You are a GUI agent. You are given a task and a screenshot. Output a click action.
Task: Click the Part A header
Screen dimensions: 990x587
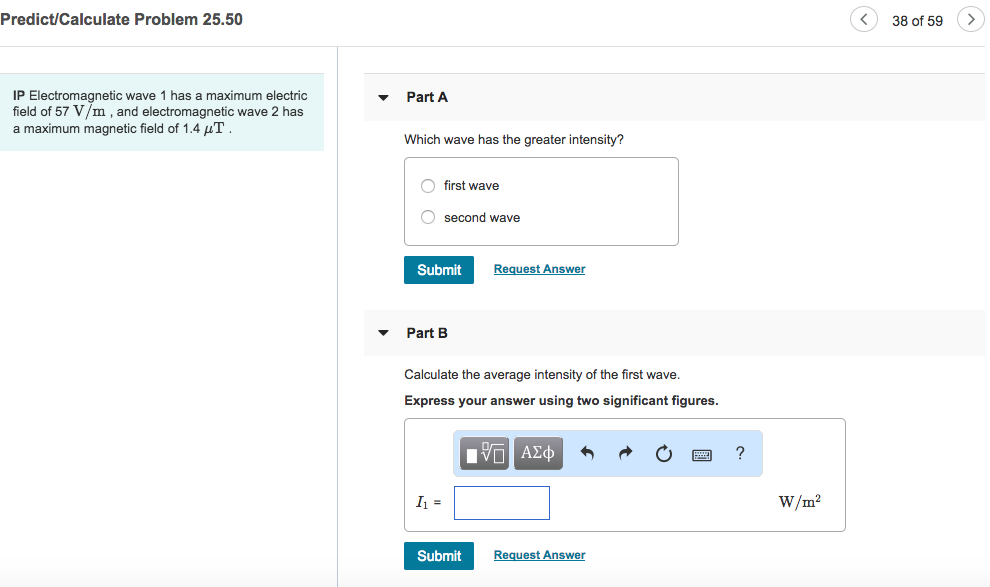tap(427, 97)
